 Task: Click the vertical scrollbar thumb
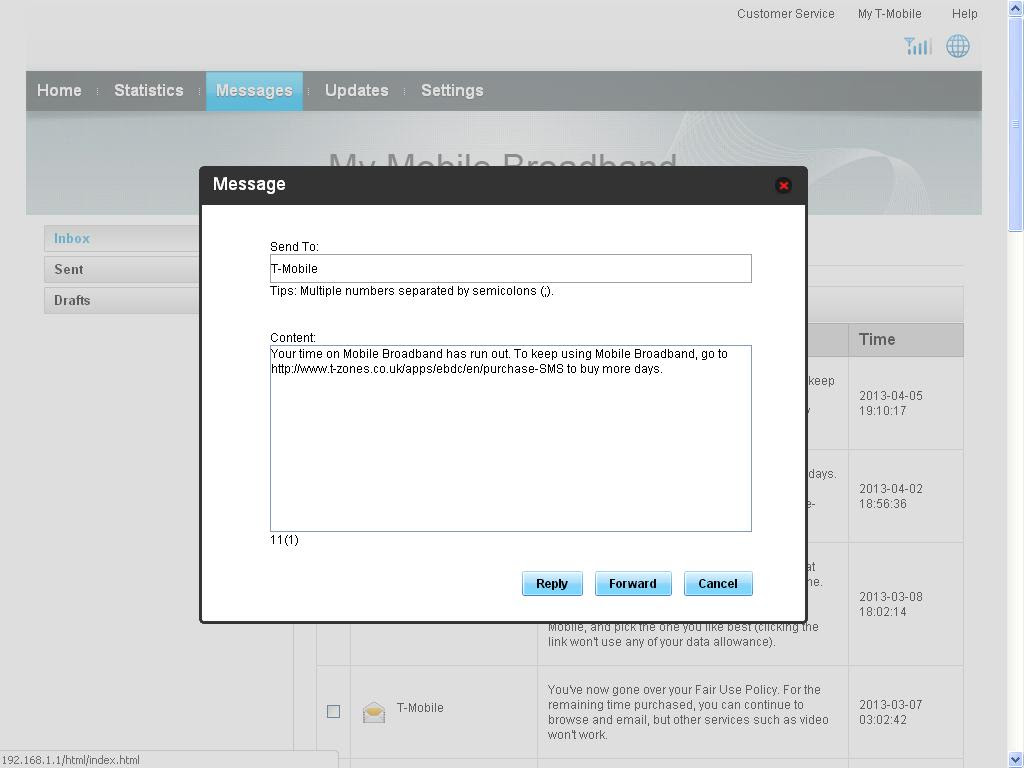click(x=1016, y=123)
